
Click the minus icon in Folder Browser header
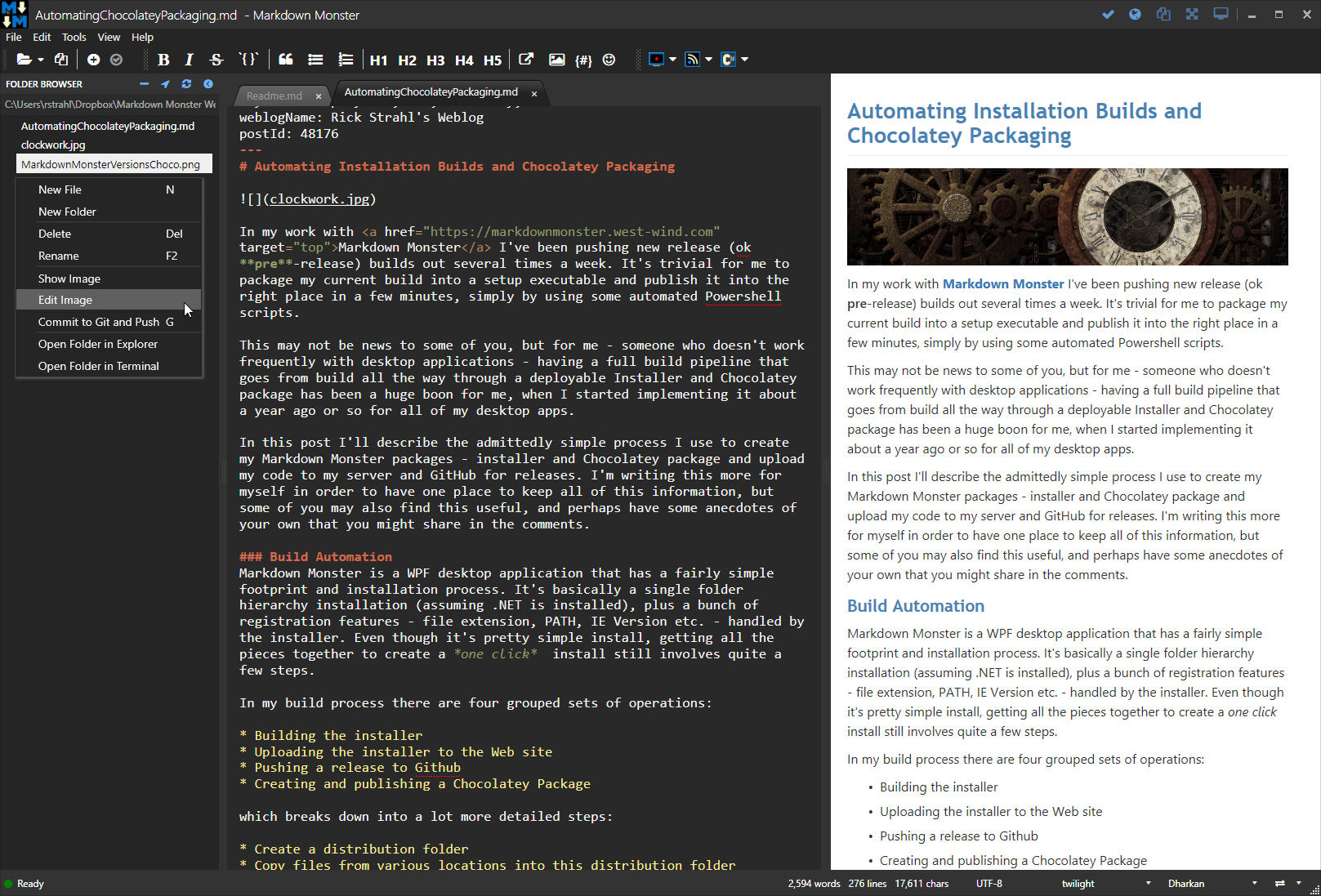tap(145, 84)
